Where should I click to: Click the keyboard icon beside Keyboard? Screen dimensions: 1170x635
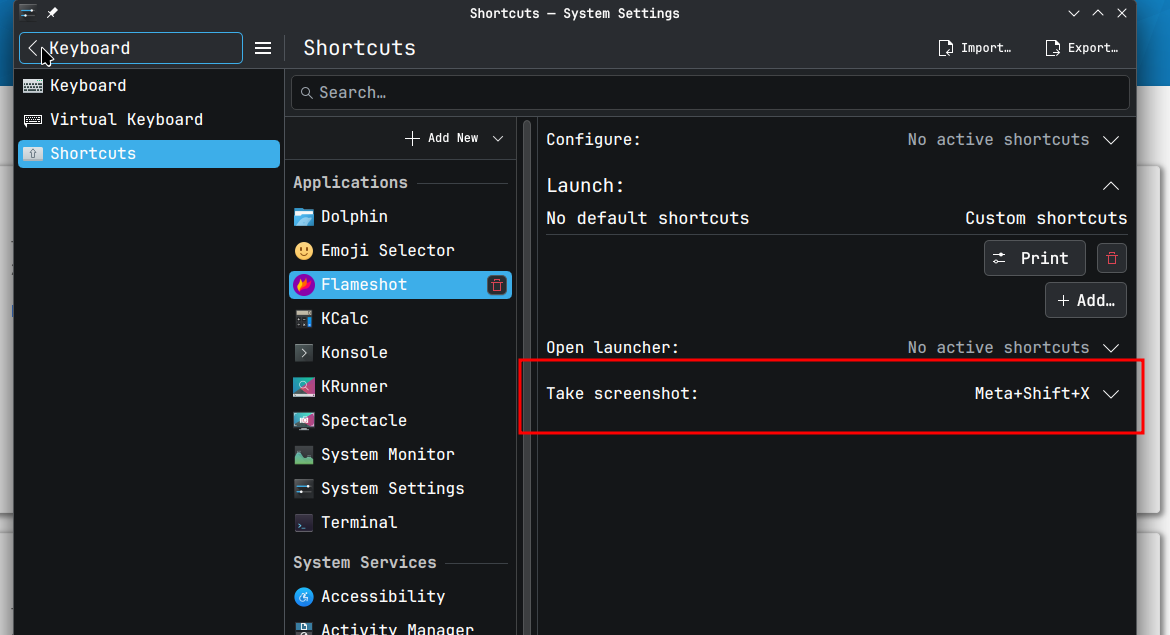[x=33, y=86]
